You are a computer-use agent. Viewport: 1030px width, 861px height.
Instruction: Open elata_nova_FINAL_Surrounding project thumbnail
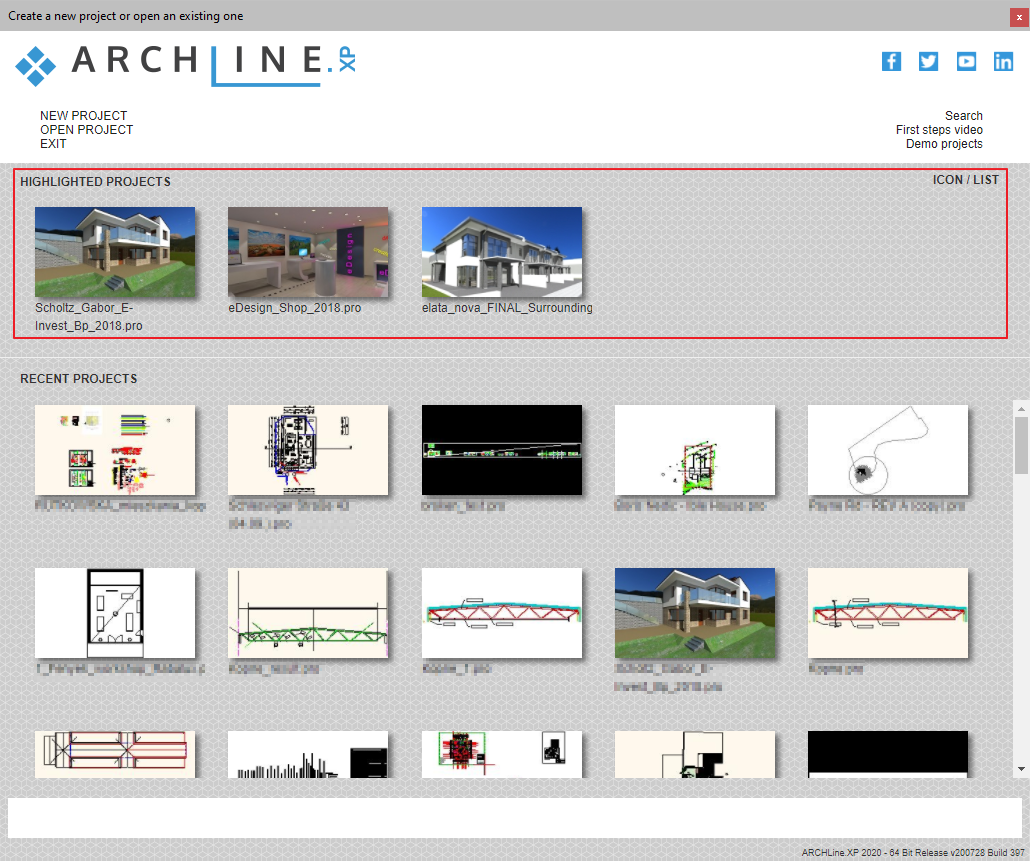pos(502,252)
